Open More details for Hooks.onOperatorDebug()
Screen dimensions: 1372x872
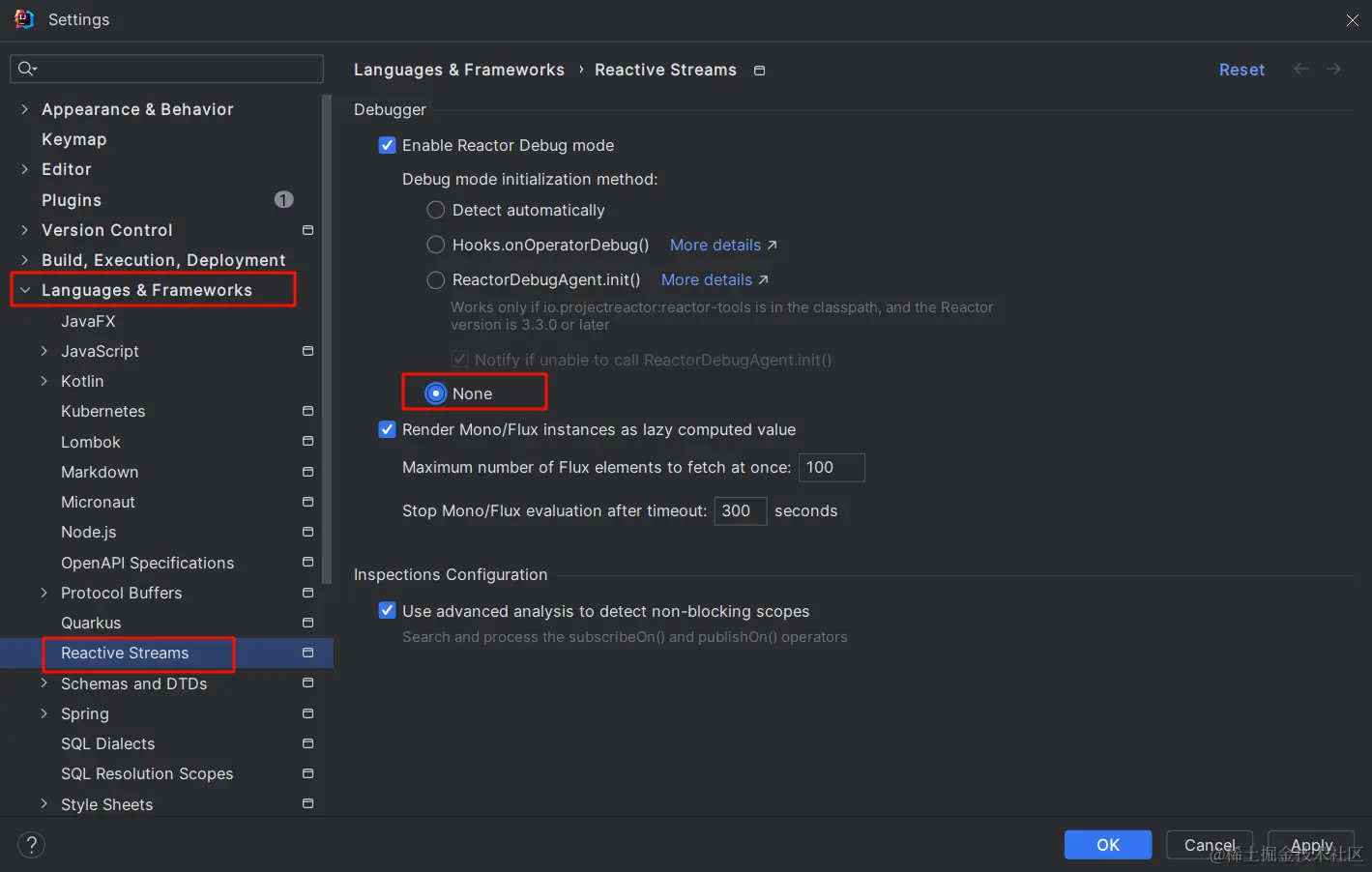pos(723,245)
